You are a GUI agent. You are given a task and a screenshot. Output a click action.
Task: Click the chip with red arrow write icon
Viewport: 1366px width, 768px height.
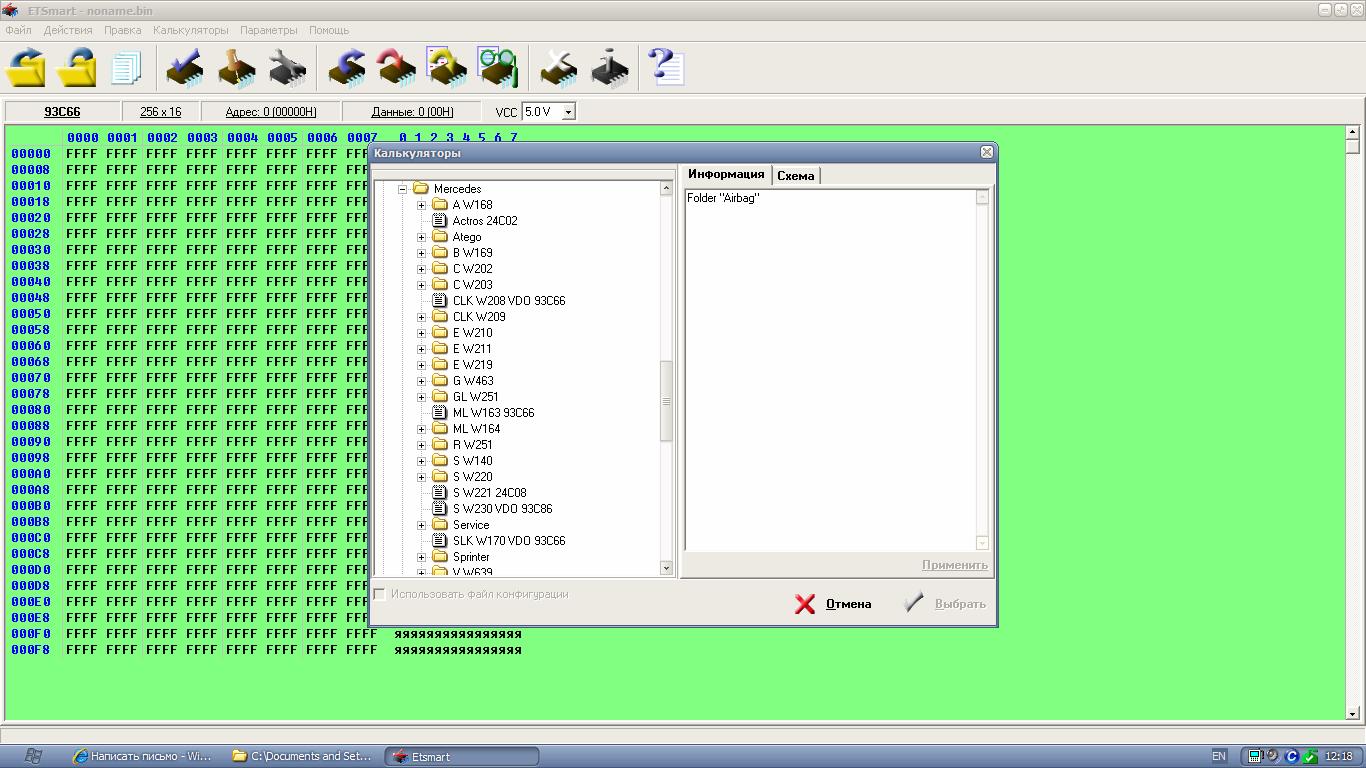pos(396,67)
